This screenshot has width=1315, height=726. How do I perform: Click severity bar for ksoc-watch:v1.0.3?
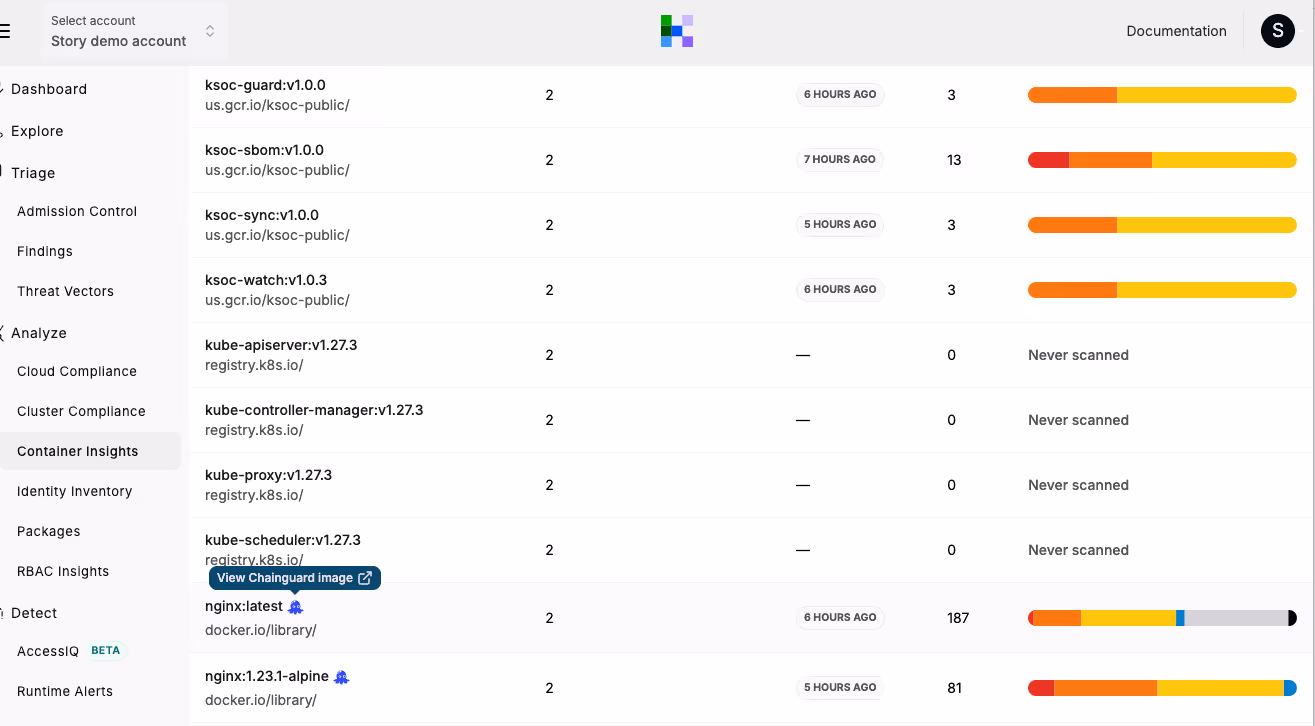pyautogui.click(x=1162, y=290)
